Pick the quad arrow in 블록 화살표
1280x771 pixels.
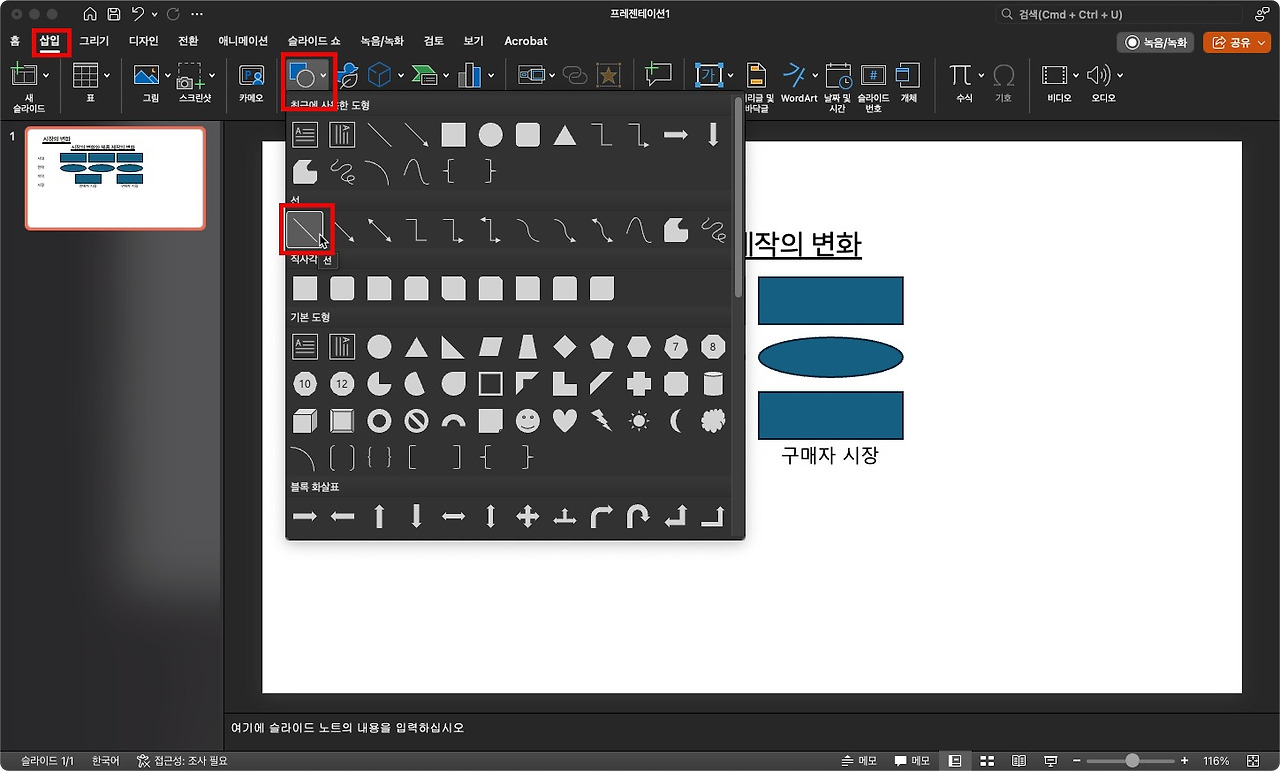(528, 516)
